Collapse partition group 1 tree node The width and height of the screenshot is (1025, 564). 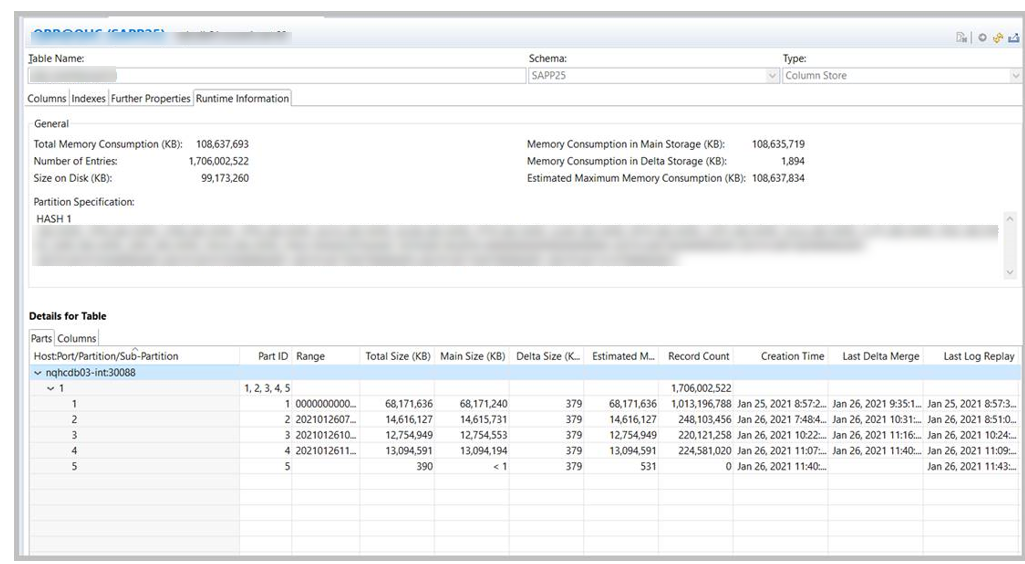click(x=50, y=388)
